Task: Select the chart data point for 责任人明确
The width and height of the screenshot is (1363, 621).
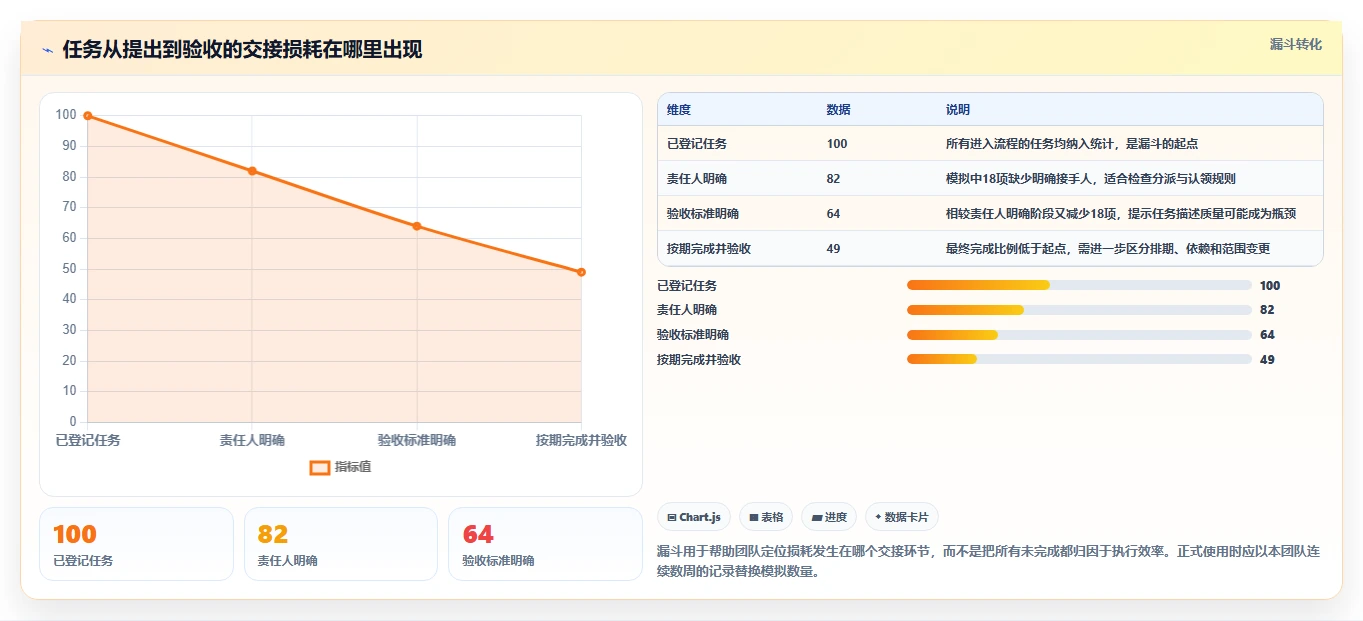Action: coord(252,171)
